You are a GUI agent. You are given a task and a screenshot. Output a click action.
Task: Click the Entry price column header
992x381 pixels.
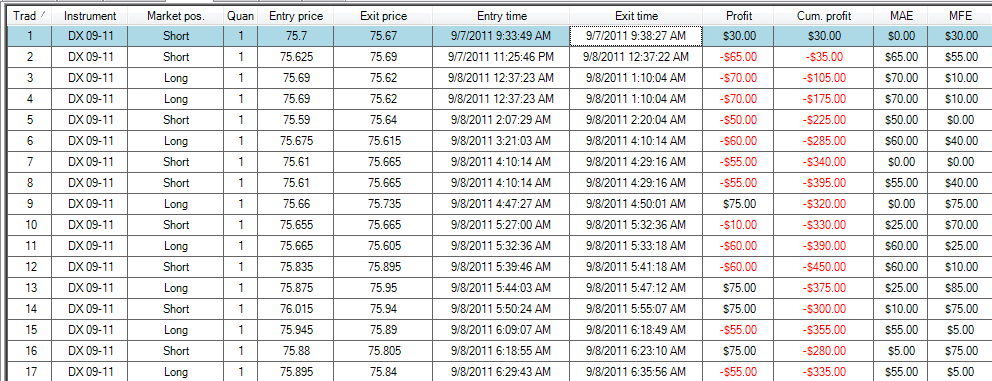point(296,16)
